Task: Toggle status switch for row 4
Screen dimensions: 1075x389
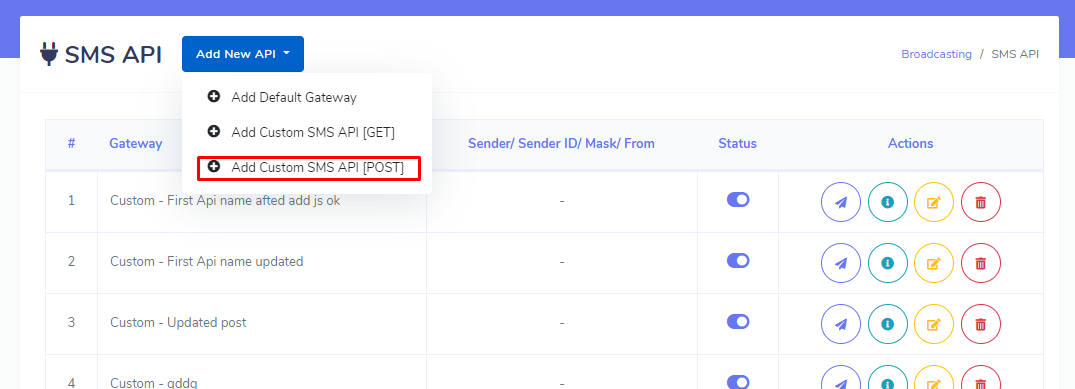Action: (x=738, y=382)
